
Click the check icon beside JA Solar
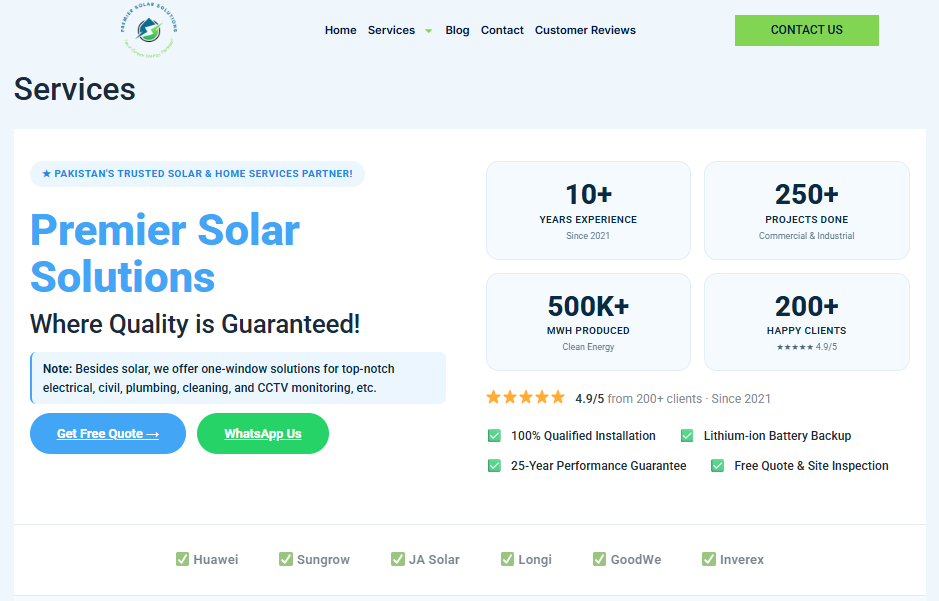[x=398, y=559]
